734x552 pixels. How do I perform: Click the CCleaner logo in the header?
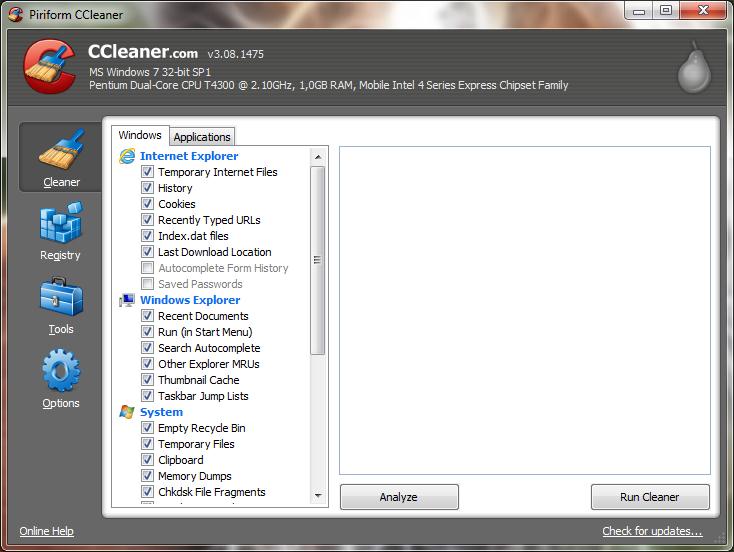pos(50,66)
